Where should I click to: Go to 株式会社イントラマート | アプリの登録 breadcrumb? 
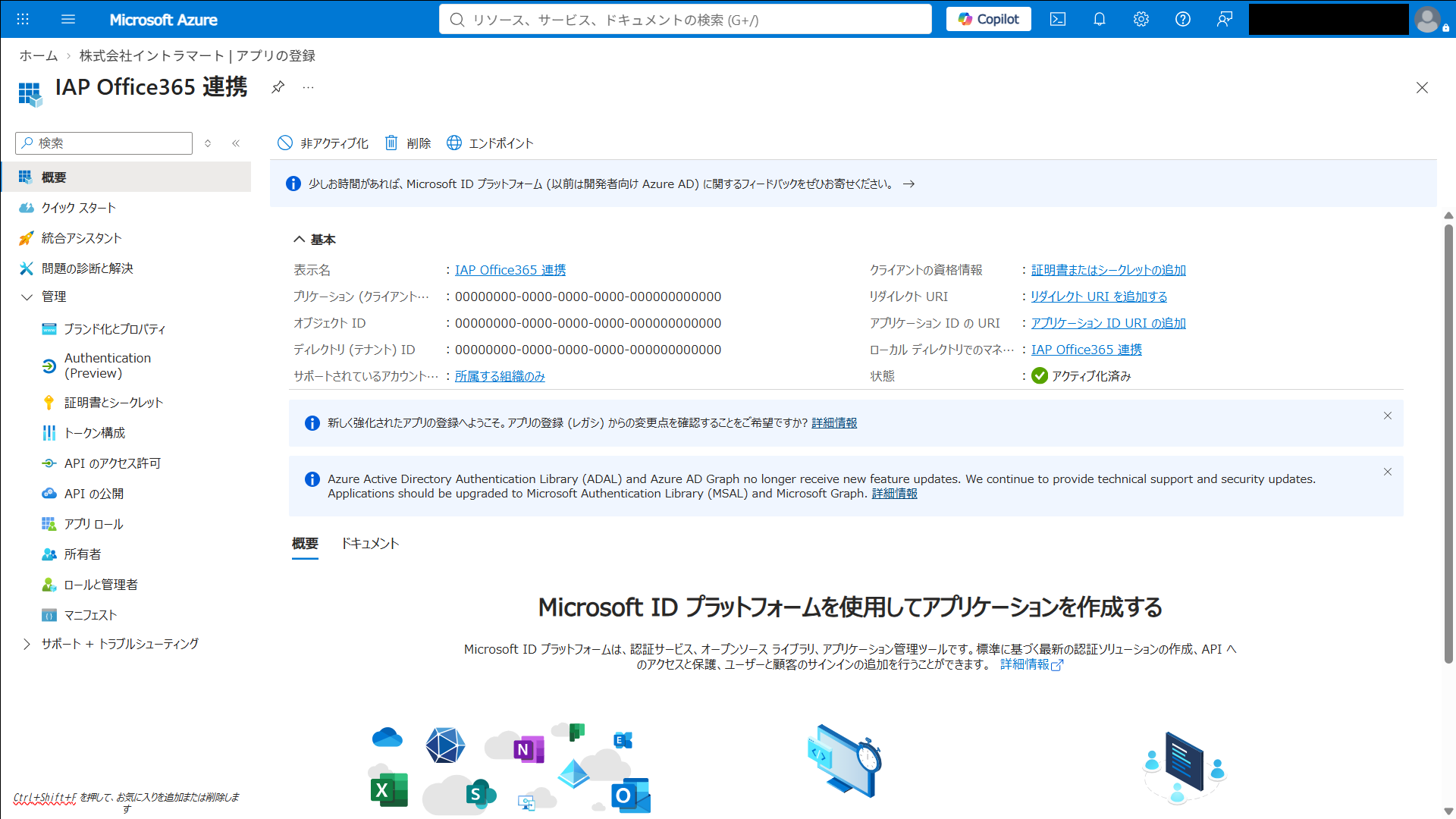click(x=197, y=55)
